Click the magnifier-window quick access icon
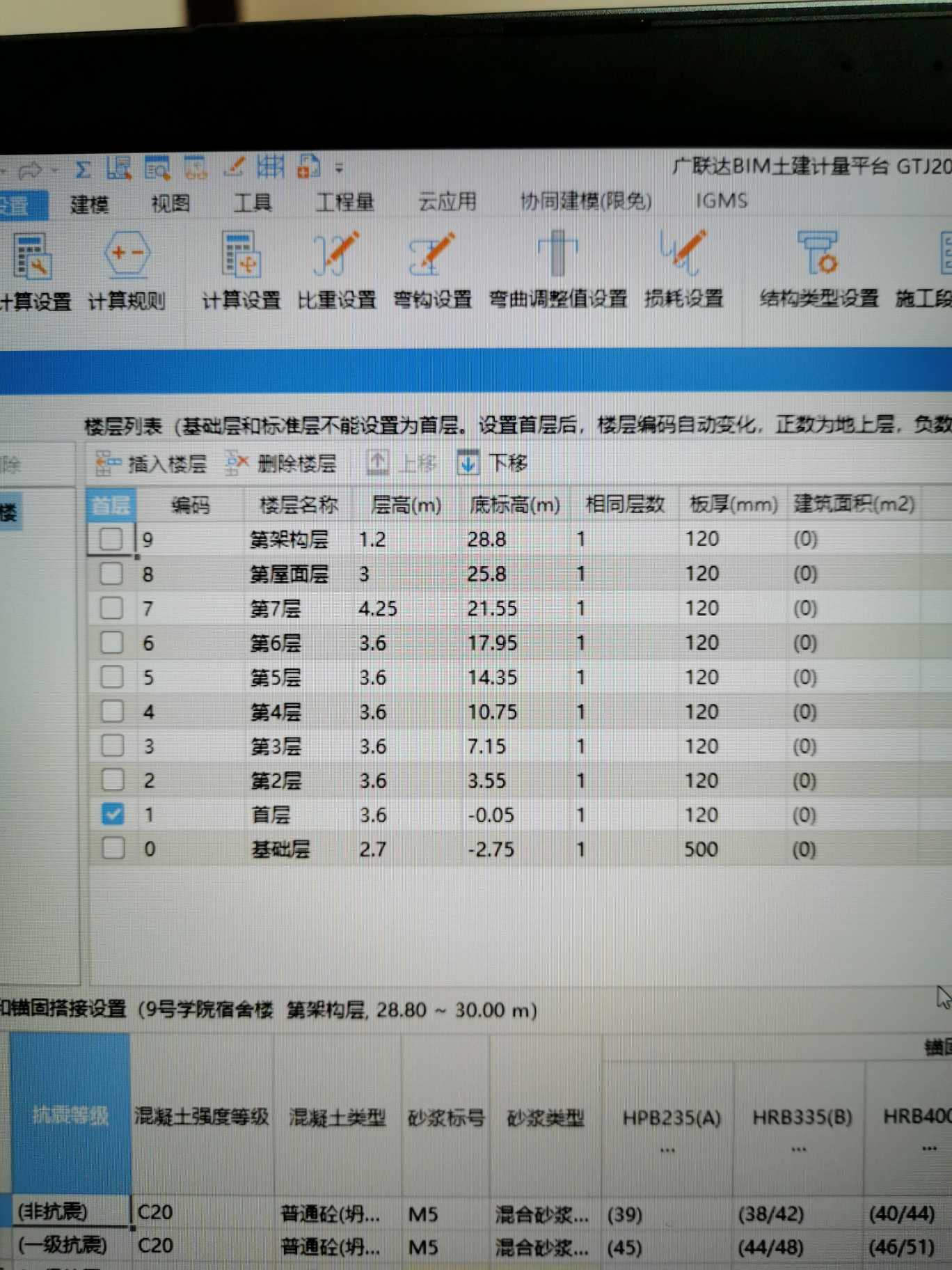This screenshot has height=1270, width=952. [157, 168]
